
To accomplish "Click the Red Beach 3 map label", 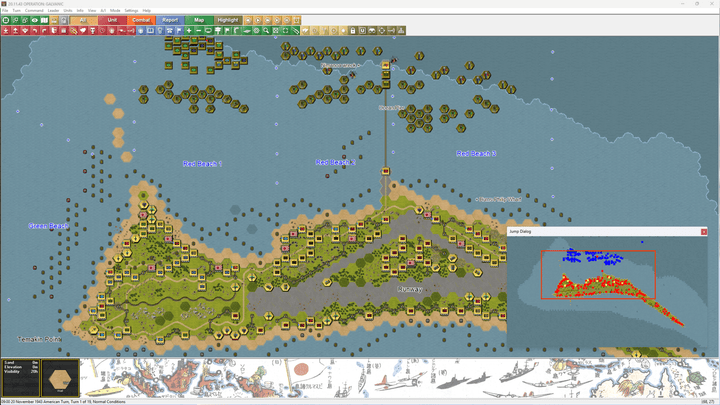I will click(476, 153).
